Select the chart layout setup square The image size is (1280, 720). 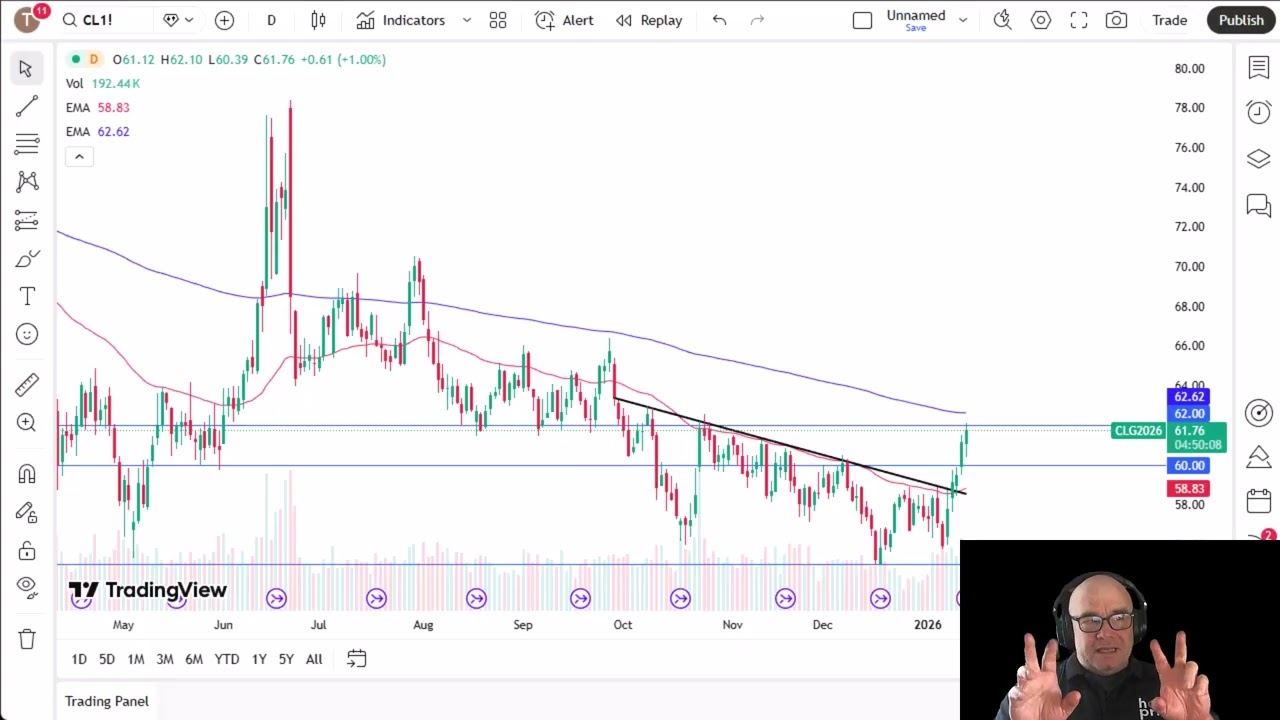tap(862, 20)
